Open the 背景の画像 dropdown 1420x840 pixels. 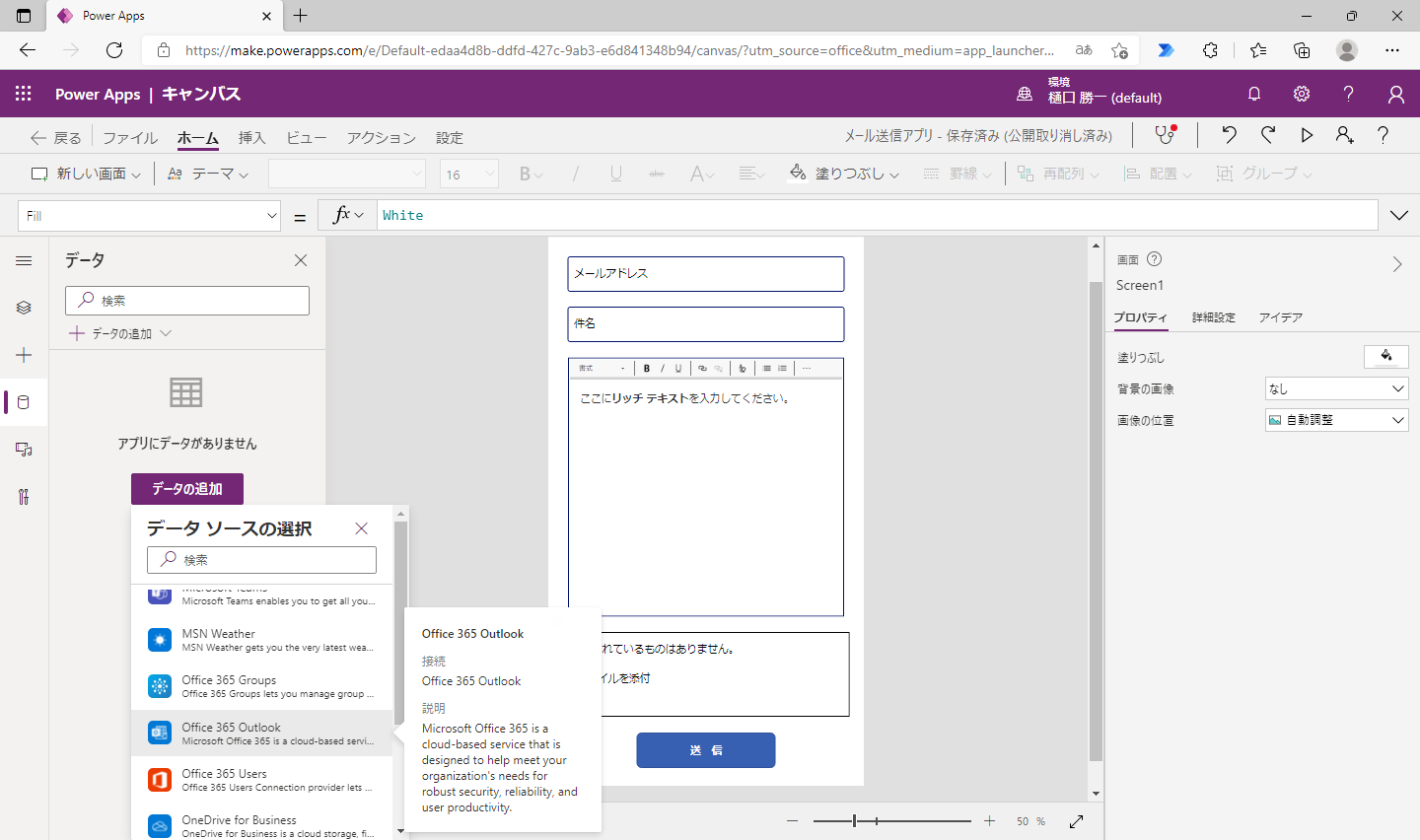[x=1336, y=388]
